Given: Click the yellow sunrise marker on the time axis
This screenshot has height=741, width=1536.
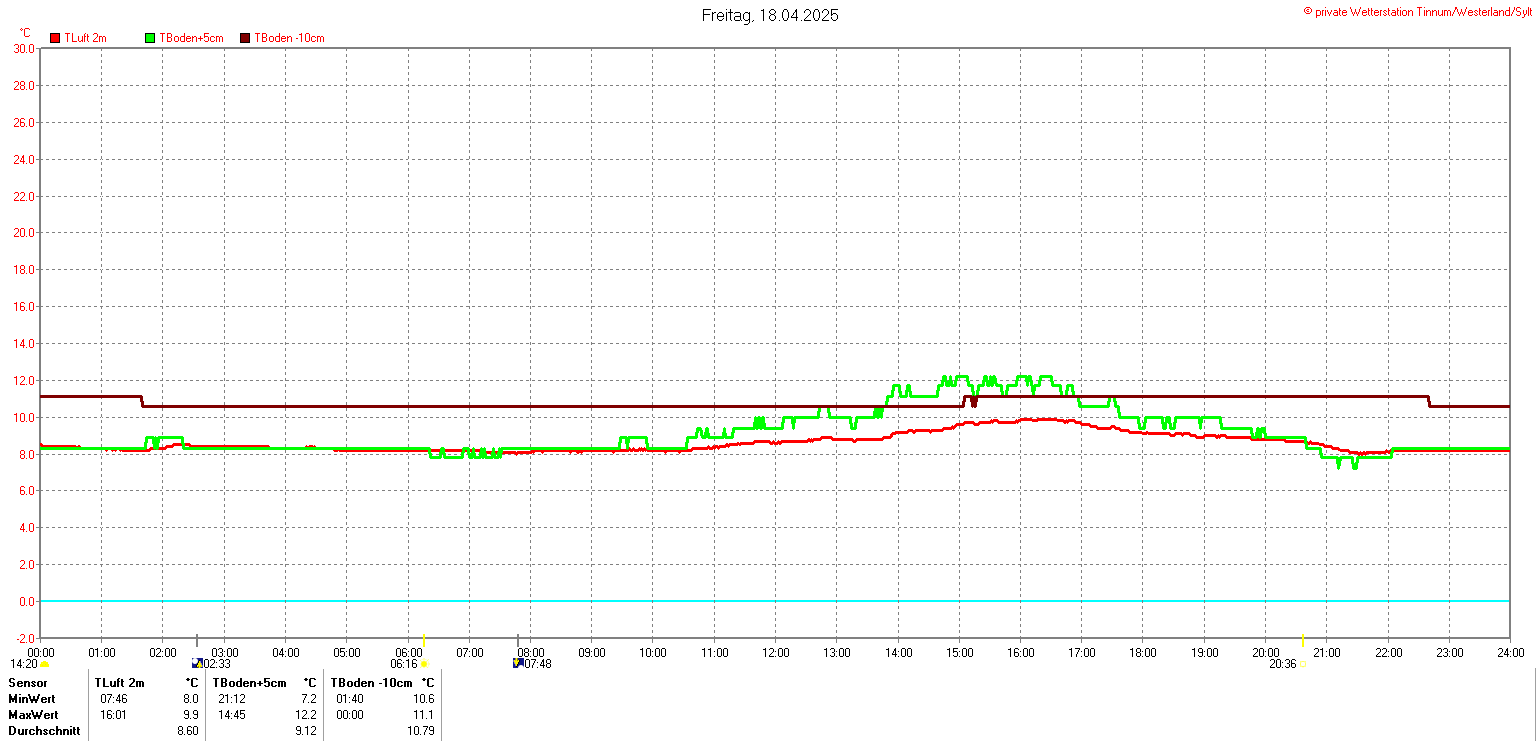Looking at the screenshot, I should 424,640.
